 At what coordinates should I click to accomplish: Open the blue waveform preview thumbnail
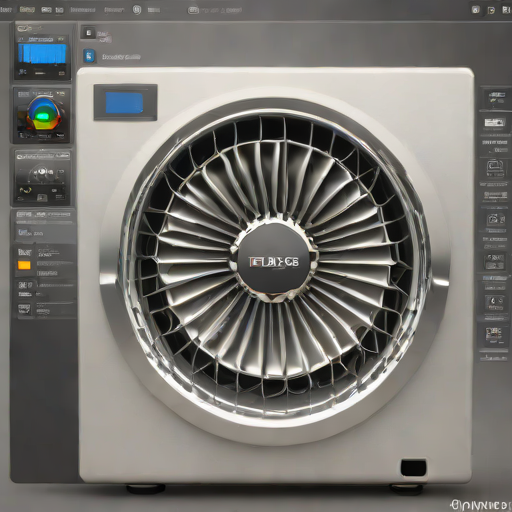(42, 53)
